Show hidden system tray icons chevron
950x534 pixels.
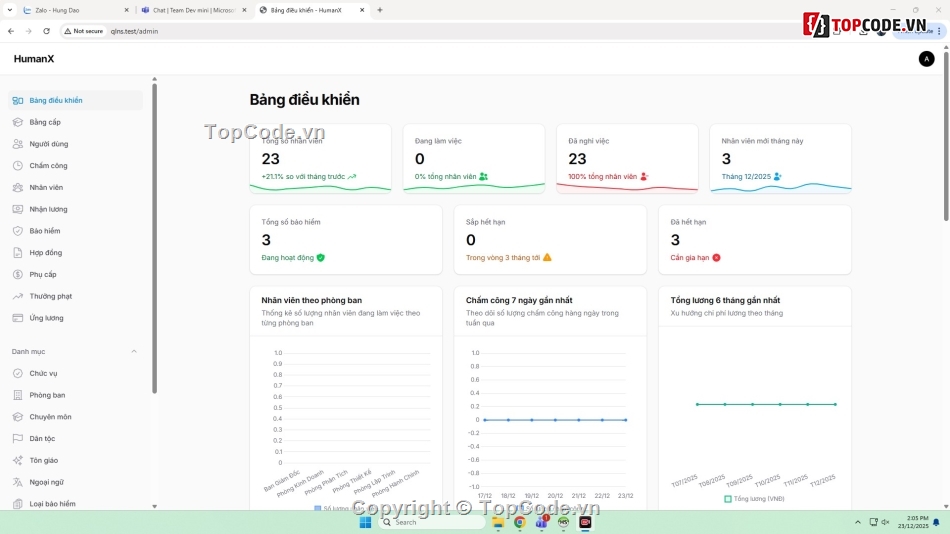tap(857, 522)
